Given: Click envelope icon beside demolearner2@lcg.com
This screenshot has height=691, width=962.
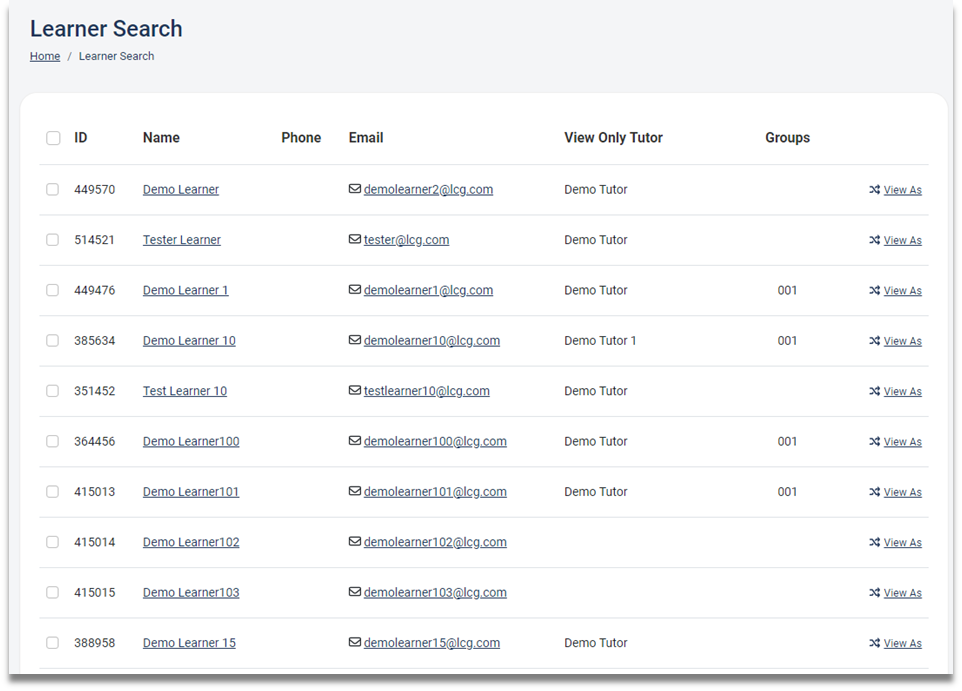Looking at the screenshot, I should pyautogui.click(x=355, y=188).
